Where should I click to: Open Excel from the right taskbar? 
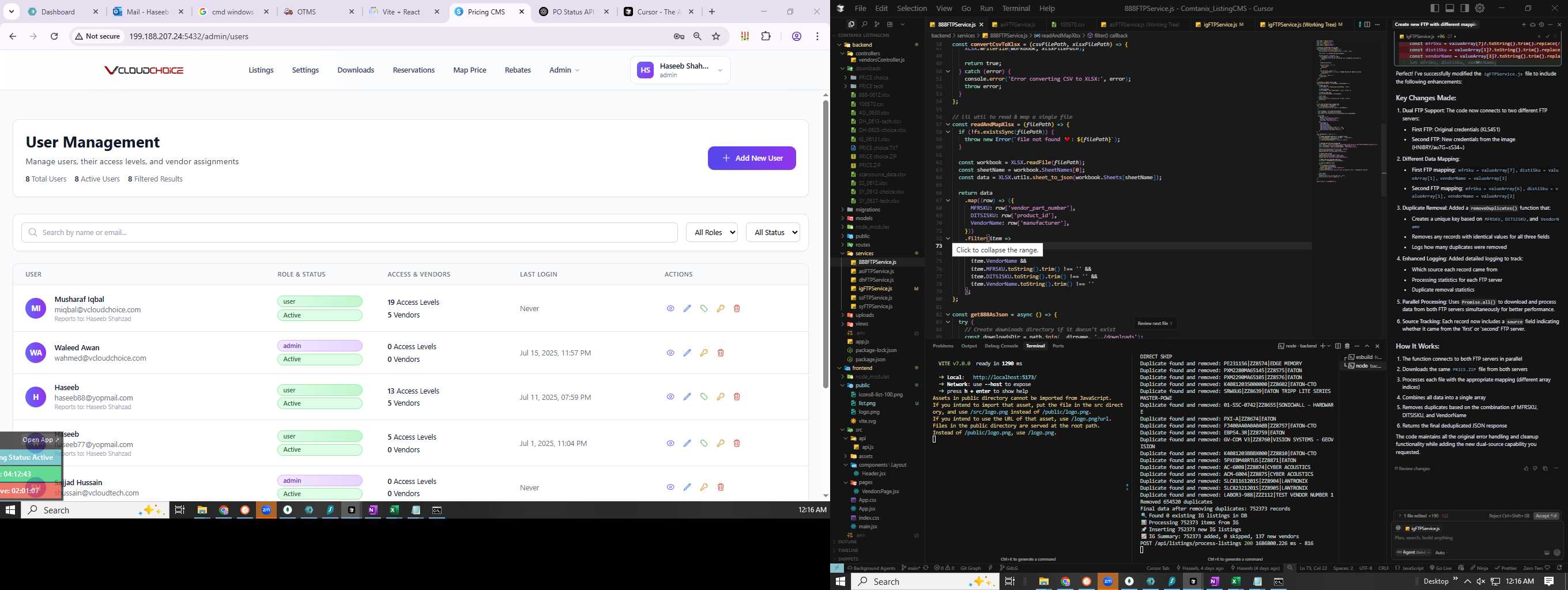pyautogui.click(x=1235, y=581)
